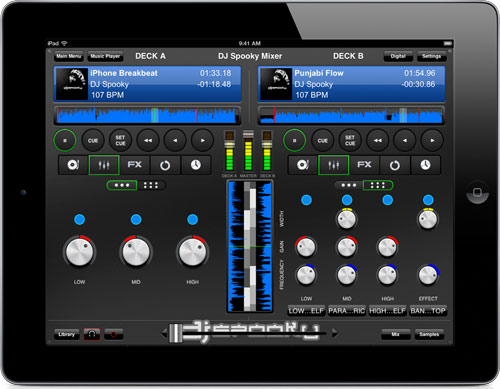Toggle headphone monitoring button
Viewport: 500px width, 389px height.
[x=92, y=334]
